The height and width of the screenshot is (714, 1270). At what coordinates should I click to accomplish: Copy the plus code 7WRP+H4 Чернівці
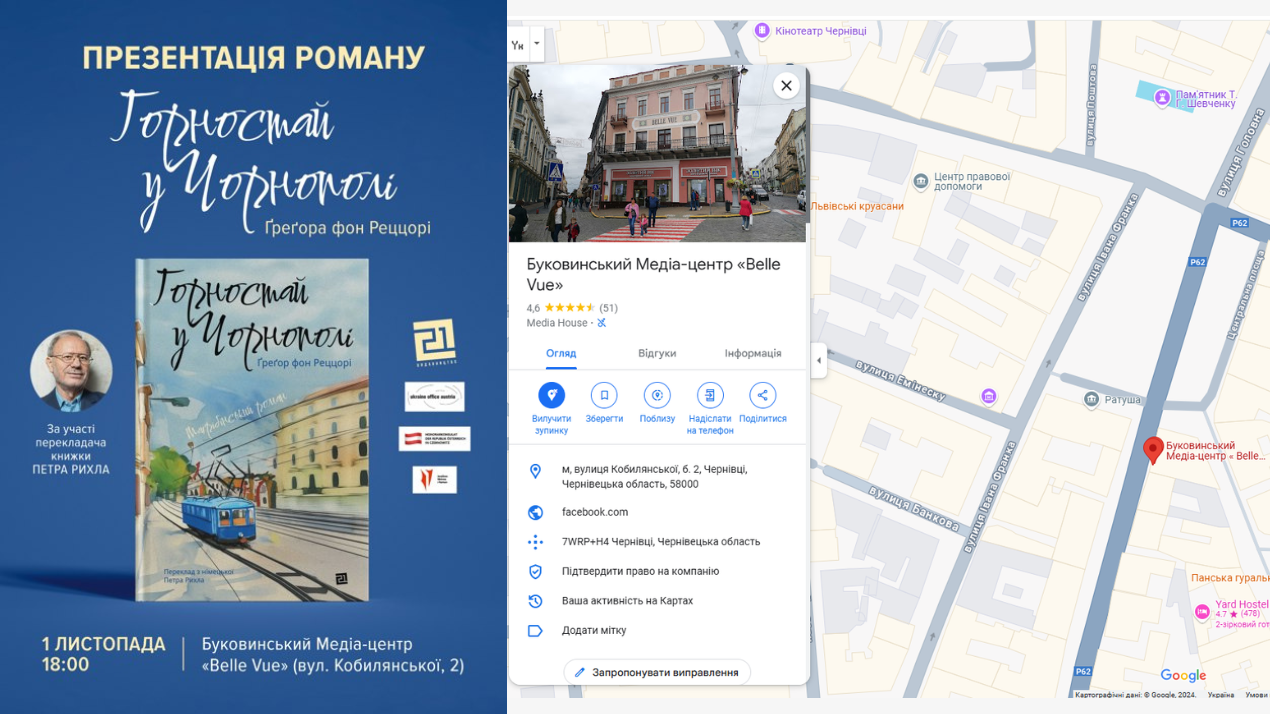click(x=659, y=541)
